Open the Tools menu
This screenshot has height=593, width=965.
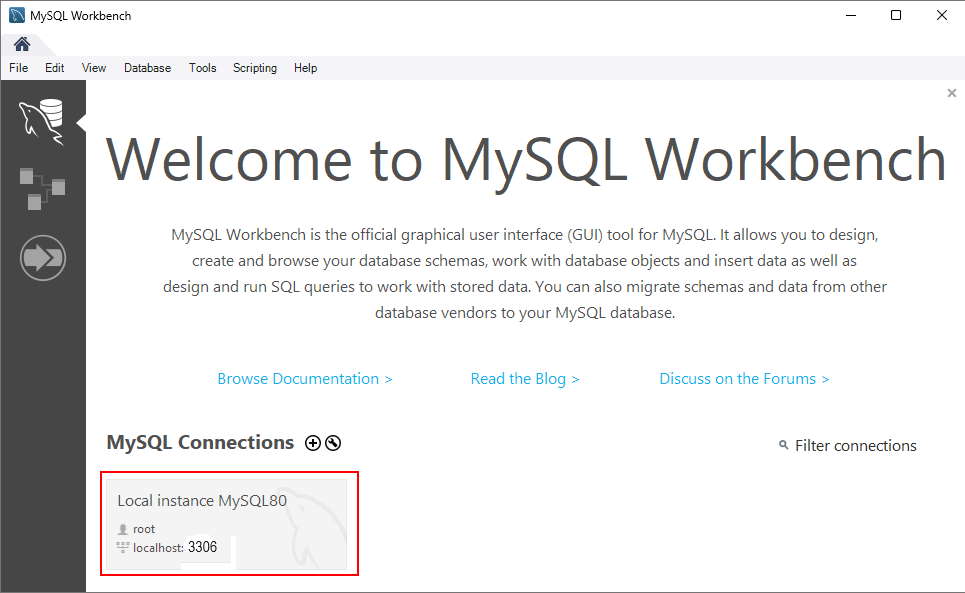(x=202, y=68)
